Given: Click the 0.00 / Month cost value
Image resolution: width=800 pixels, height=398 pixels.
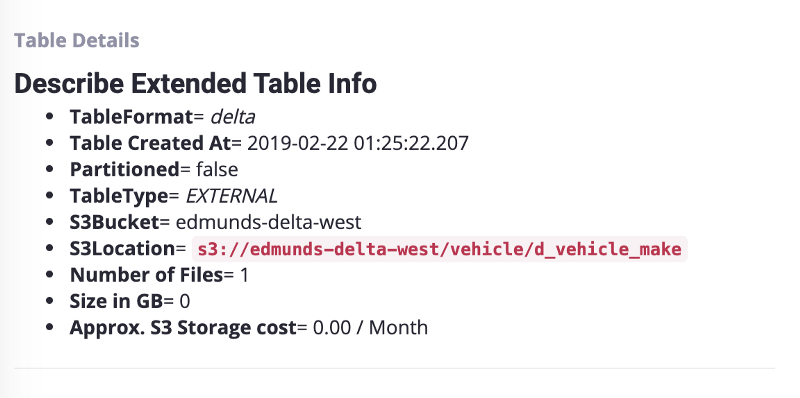Looking at the screenshot, I should click(370, 328).
